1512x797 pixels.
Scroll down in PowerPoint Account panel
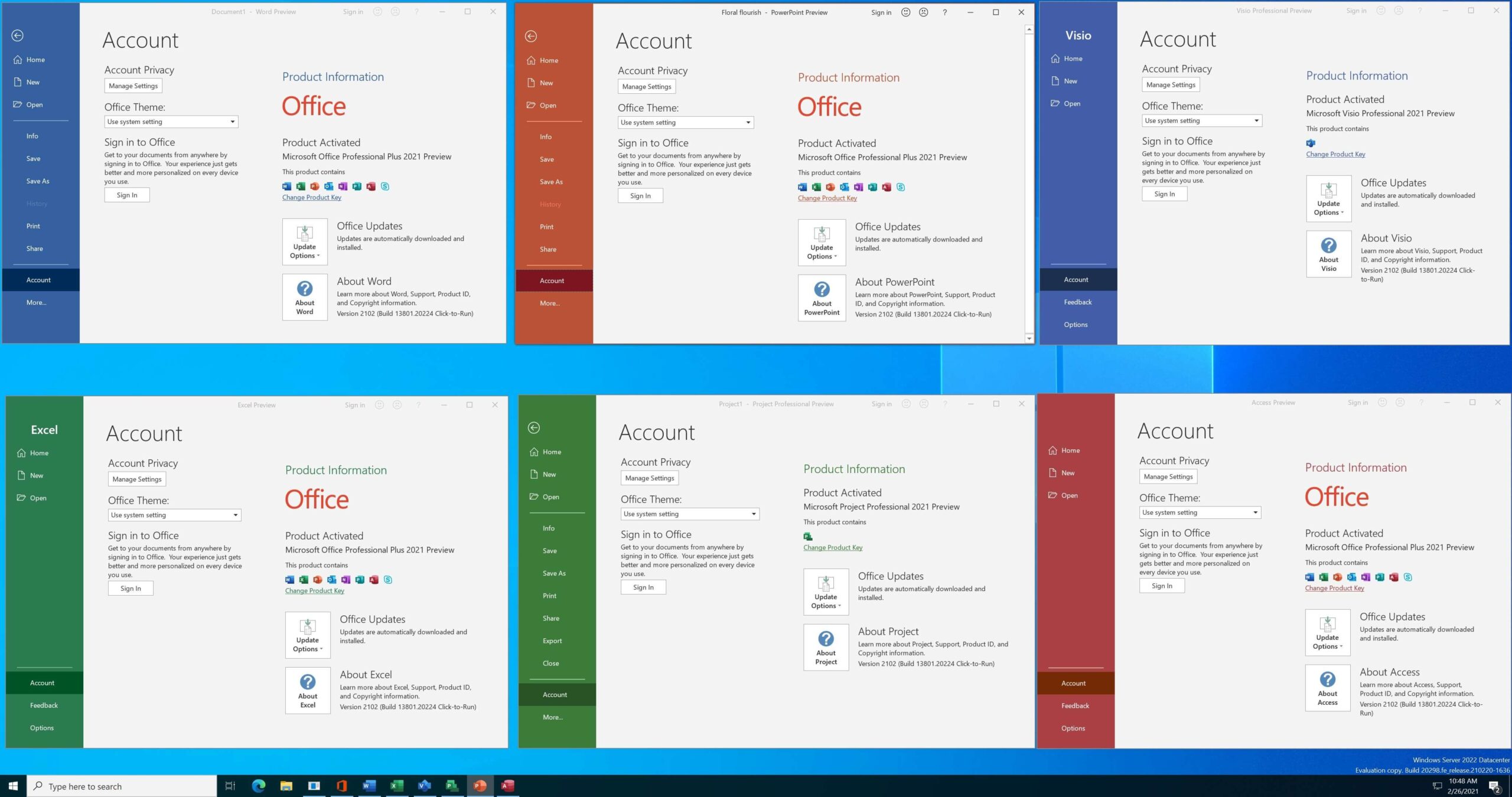click(1029, 337)
